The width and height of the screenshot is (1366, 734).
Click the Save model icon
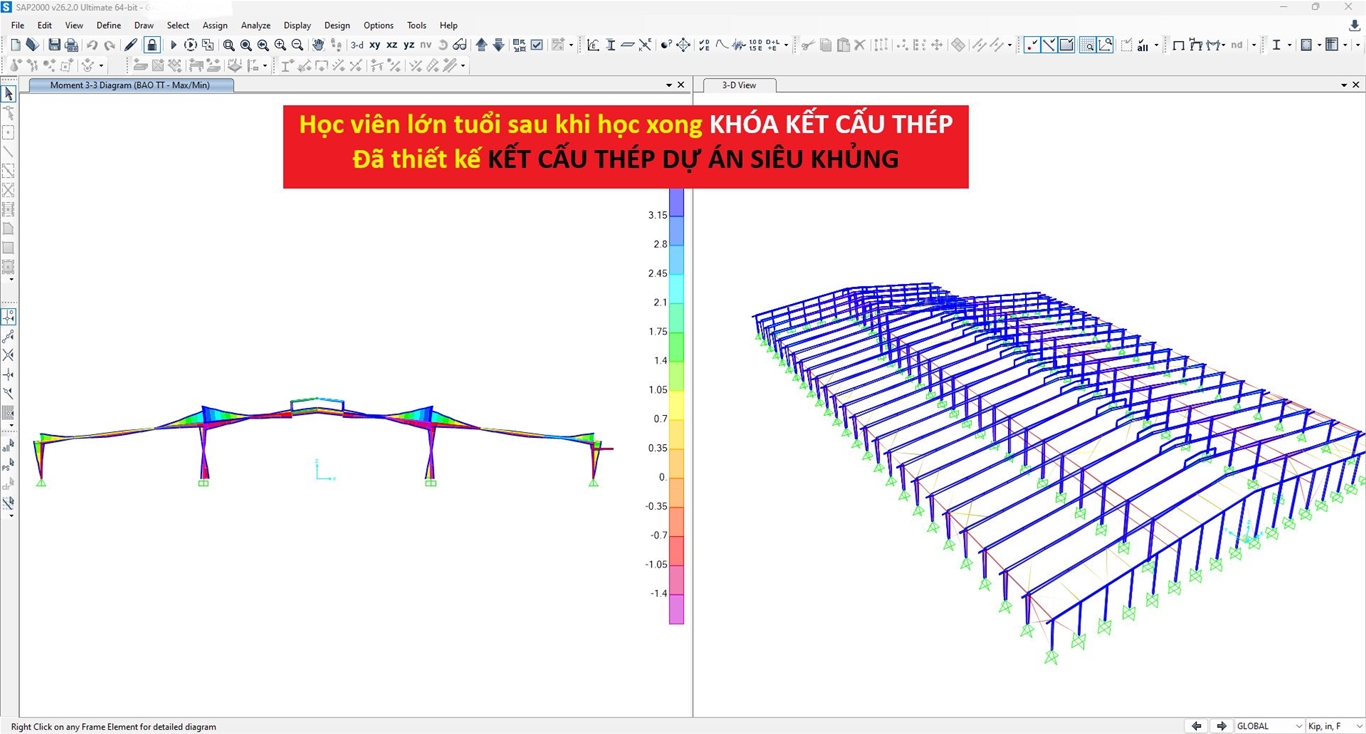(x=54, y=45)
